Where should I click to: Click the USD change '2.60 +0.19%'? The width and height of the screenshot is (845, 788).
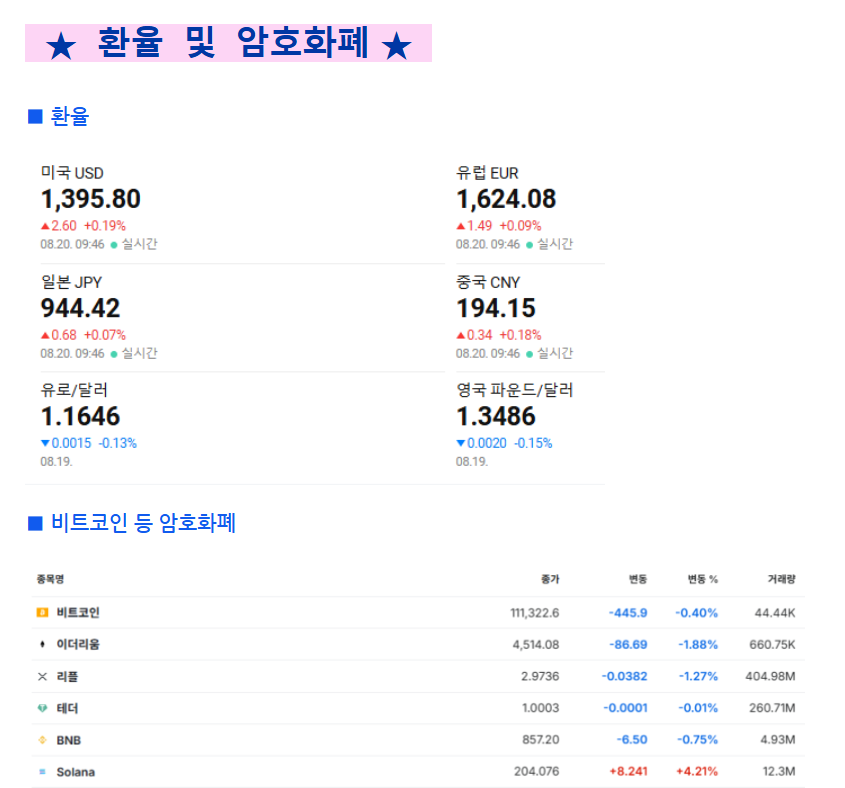[x=83, y=225]
